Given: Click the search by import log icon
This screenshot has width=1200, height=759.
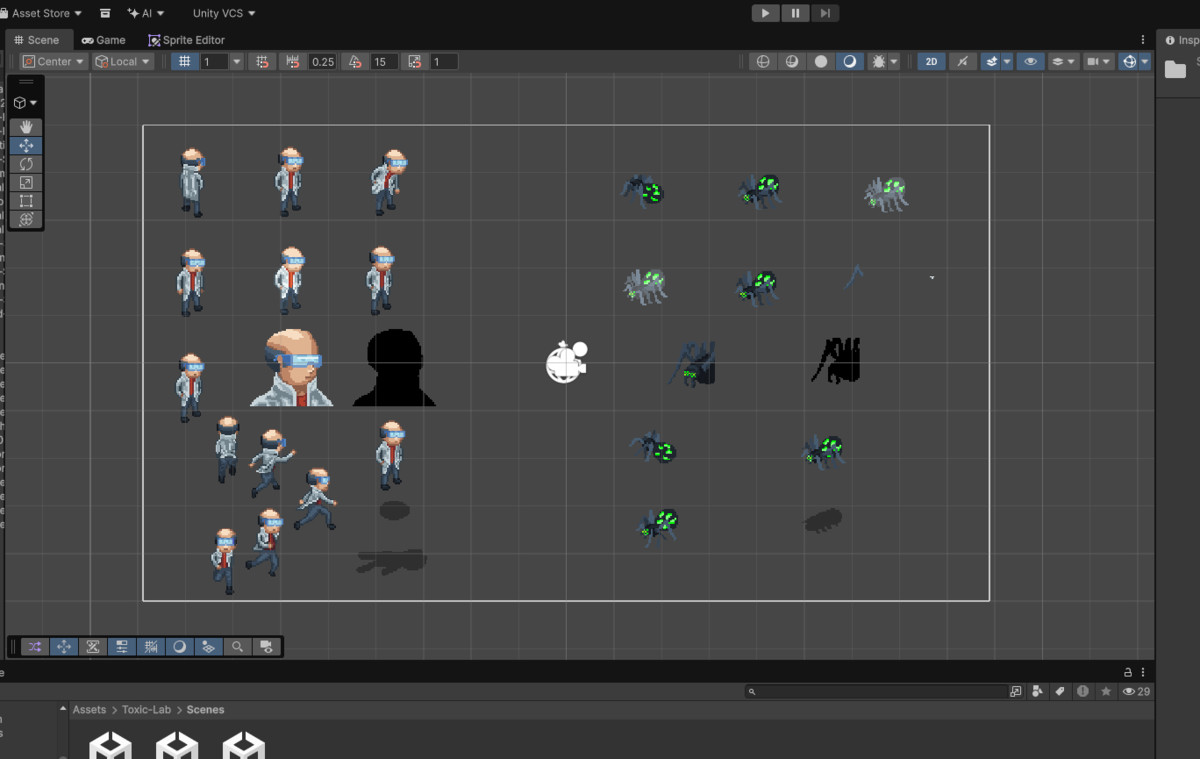Looking at the screenshot, I should pos(1083,691).
